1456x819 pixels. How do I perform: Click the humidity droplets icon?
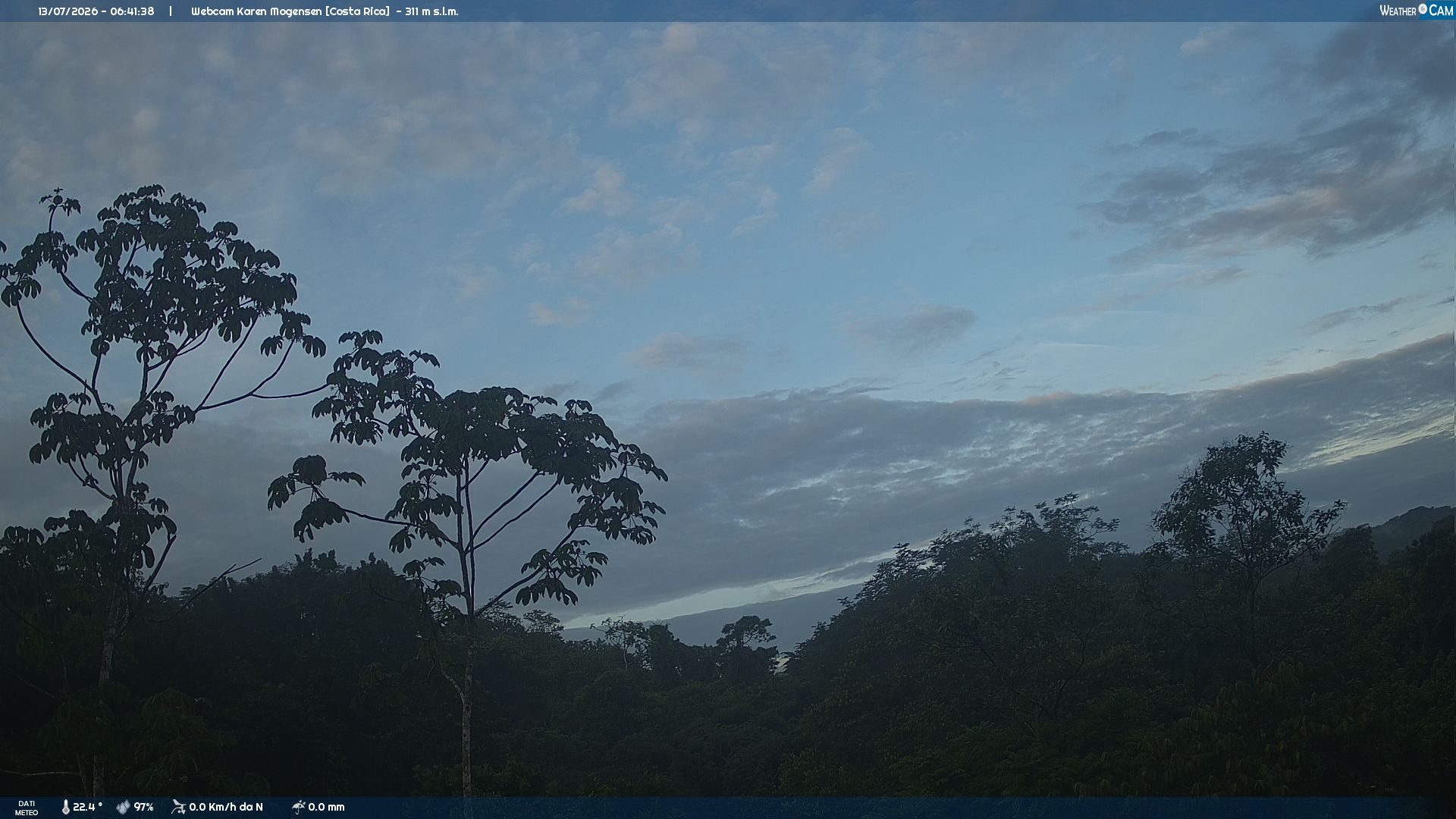click(123, 808)
